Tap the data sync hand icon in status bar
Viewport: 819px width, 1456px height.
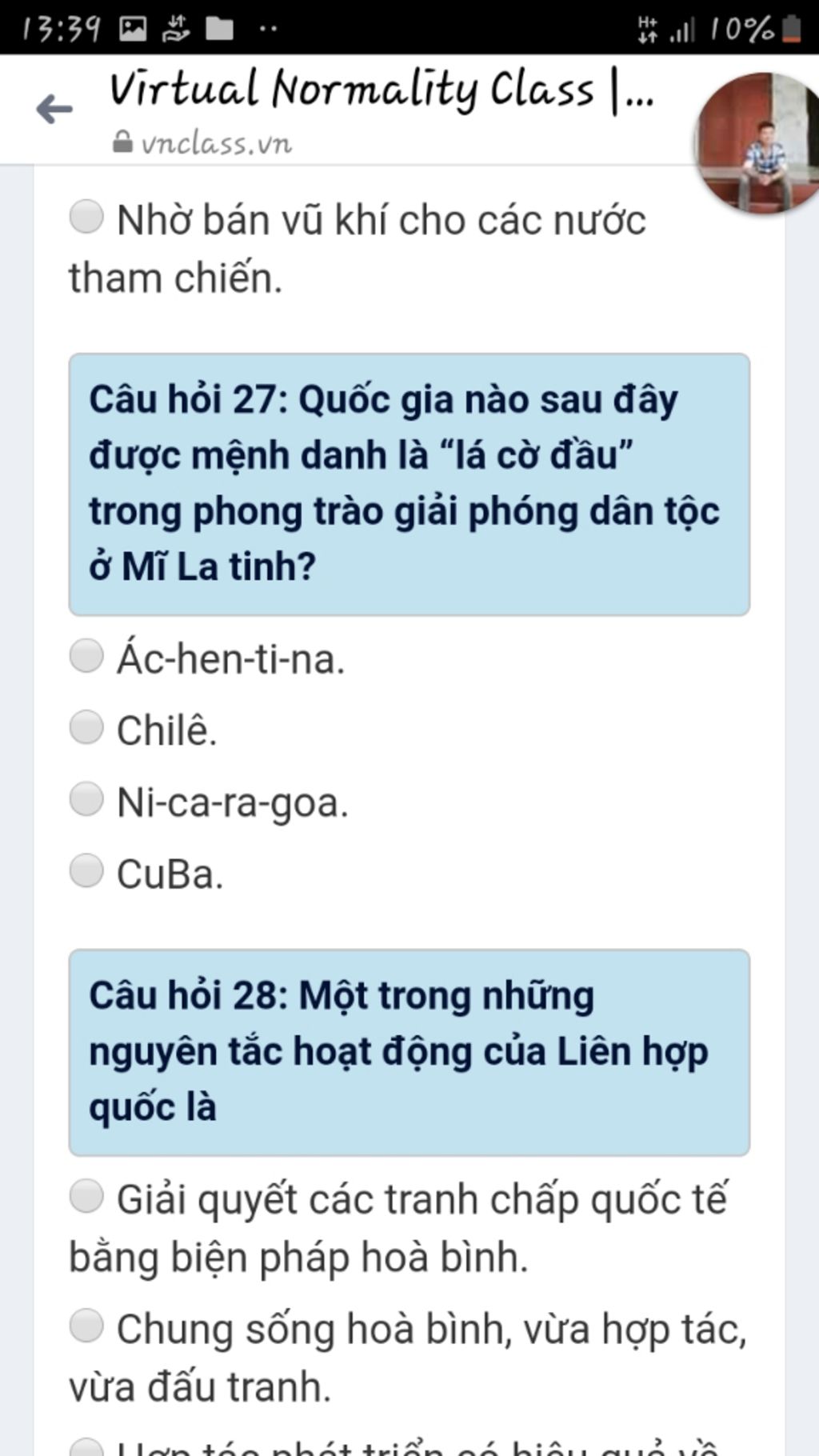coord(175,30)
